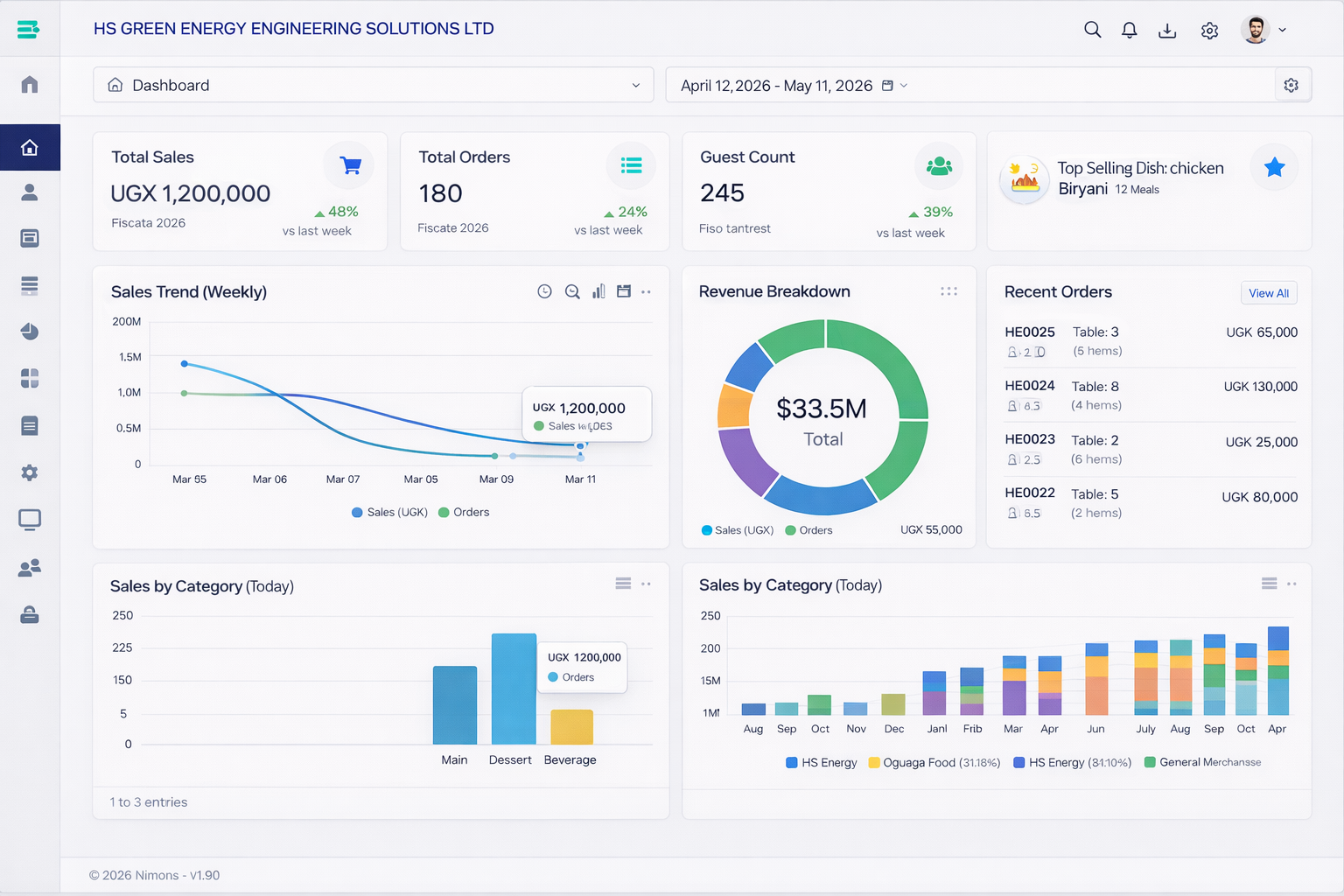The image size is (1344, 896).
Task: Click View All on Recent Orders
Action: click(x=1269, y=293)
